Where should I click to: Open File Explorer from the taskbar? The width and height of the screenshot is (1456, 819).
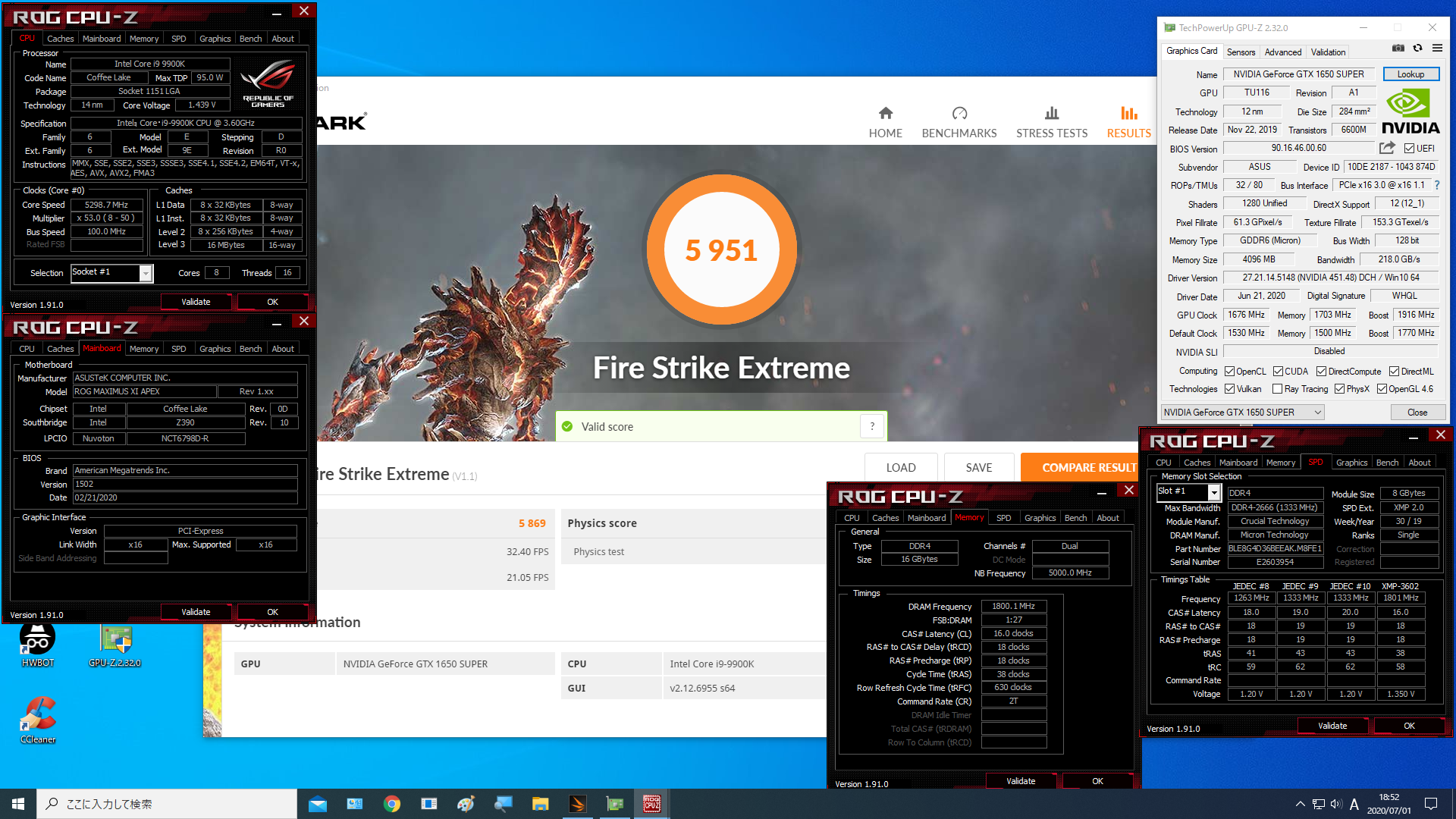coord(541,804)
